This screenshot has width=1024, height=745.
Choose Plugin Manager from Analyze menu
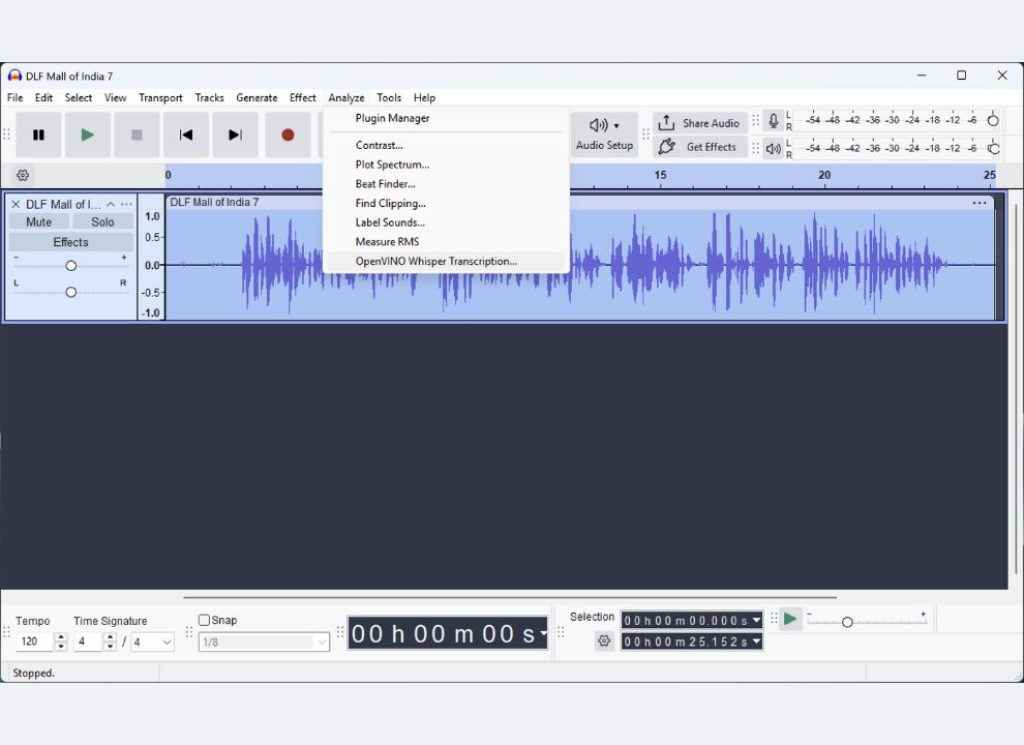click(446, 118)
